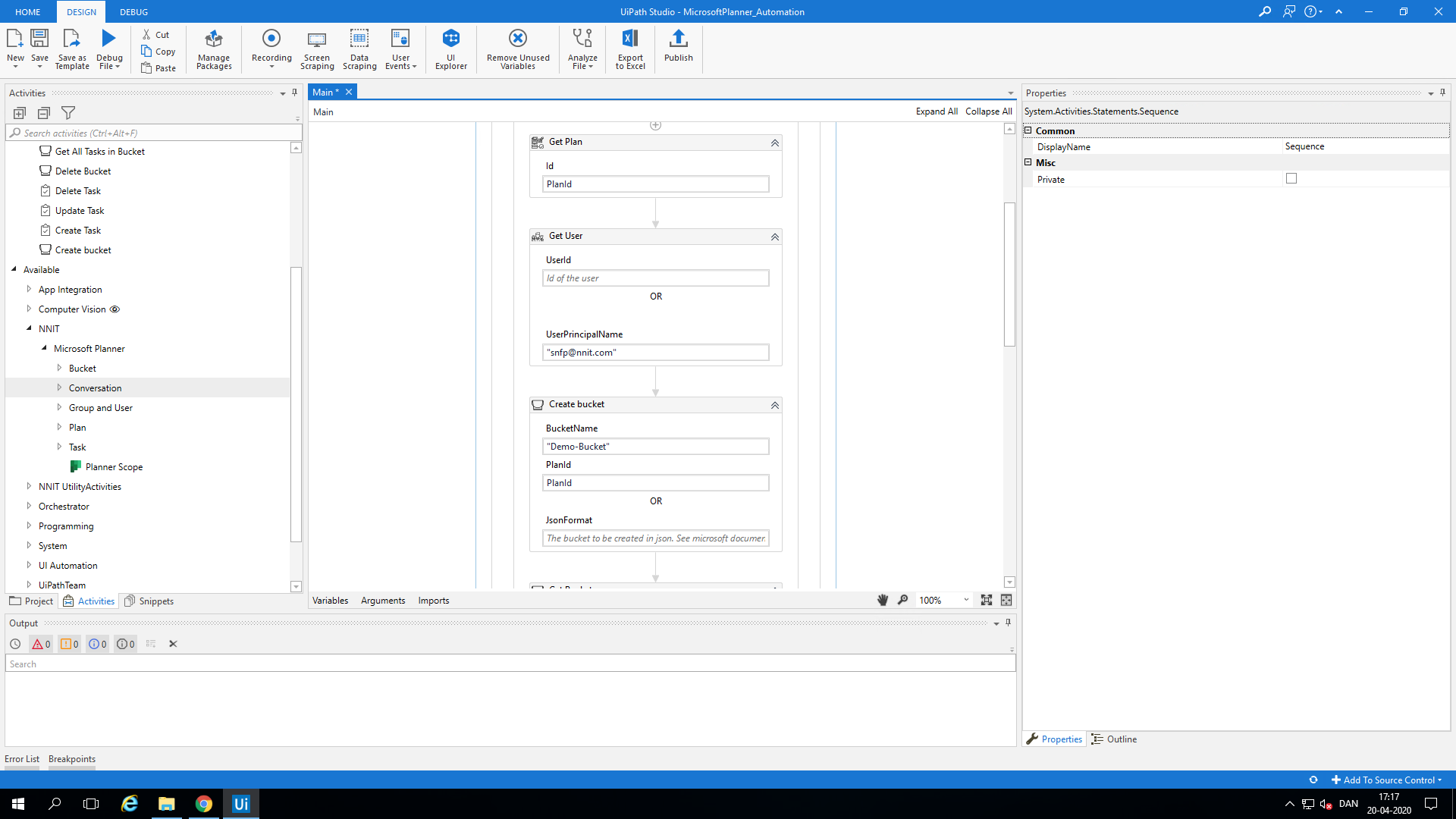Collapse the Get Plan activity
Image resolution: width=1456 pixels, height=819 pixels.
tap(775, 142)
